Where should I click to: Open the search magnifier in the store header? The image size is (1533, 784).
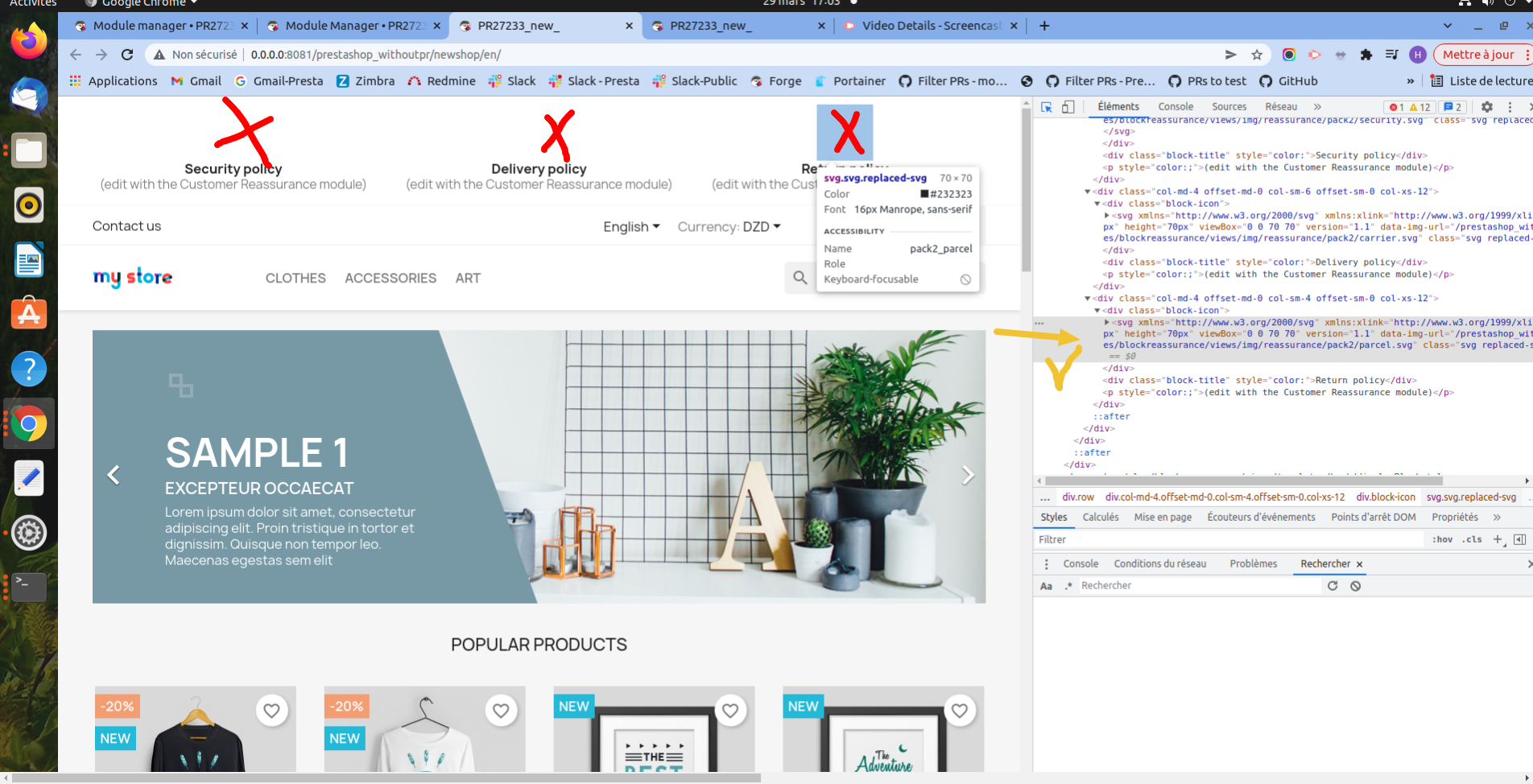click(800, 277)
